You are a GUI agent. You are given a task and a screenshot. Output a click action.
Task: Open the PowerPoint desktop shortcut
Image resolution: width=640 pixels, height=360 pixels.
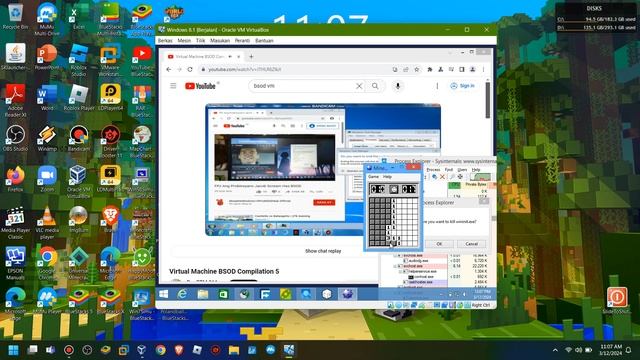(47, 58)
